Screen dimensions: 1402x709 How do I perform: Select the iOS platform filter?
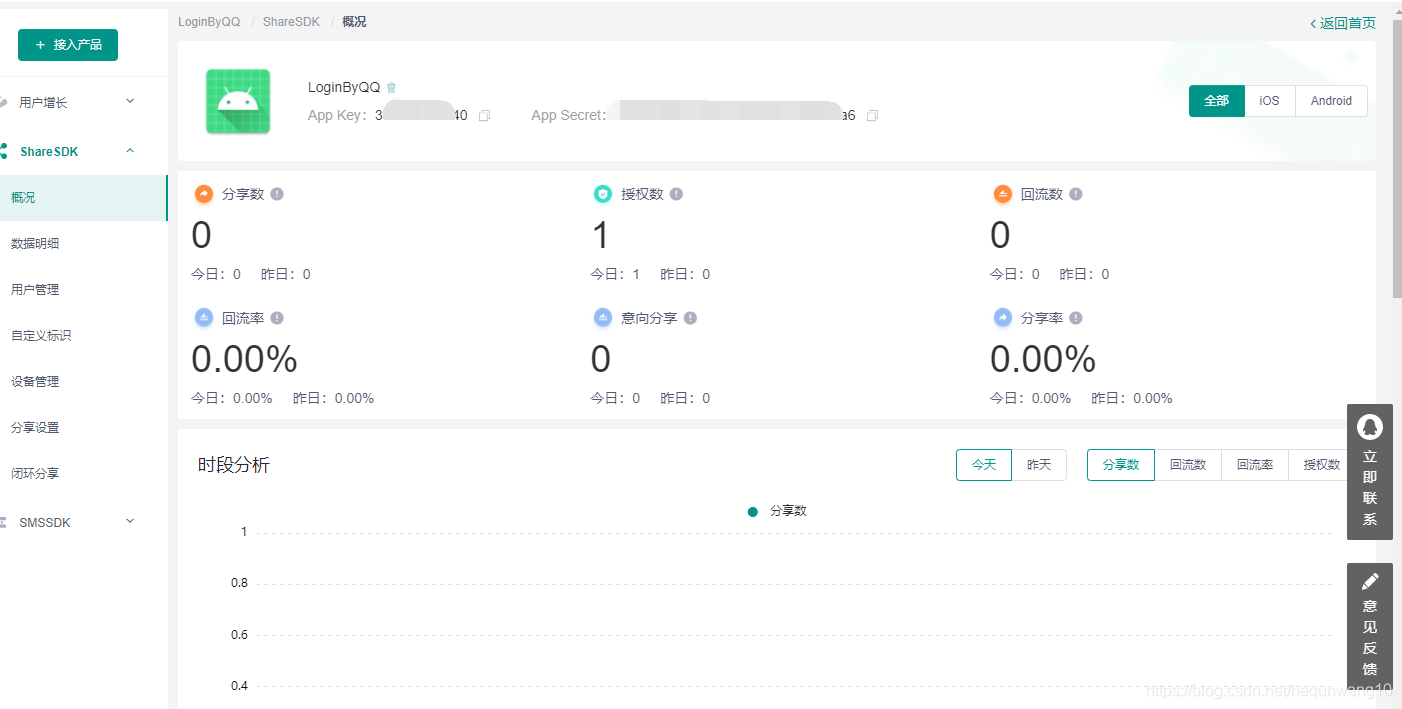pos(1270,101)
